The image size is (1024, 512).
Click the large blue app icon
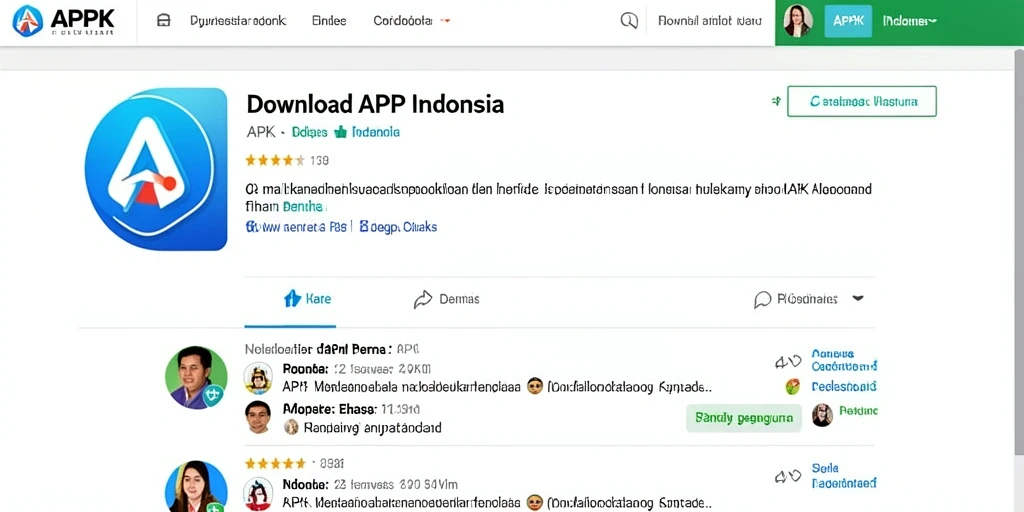156,169
